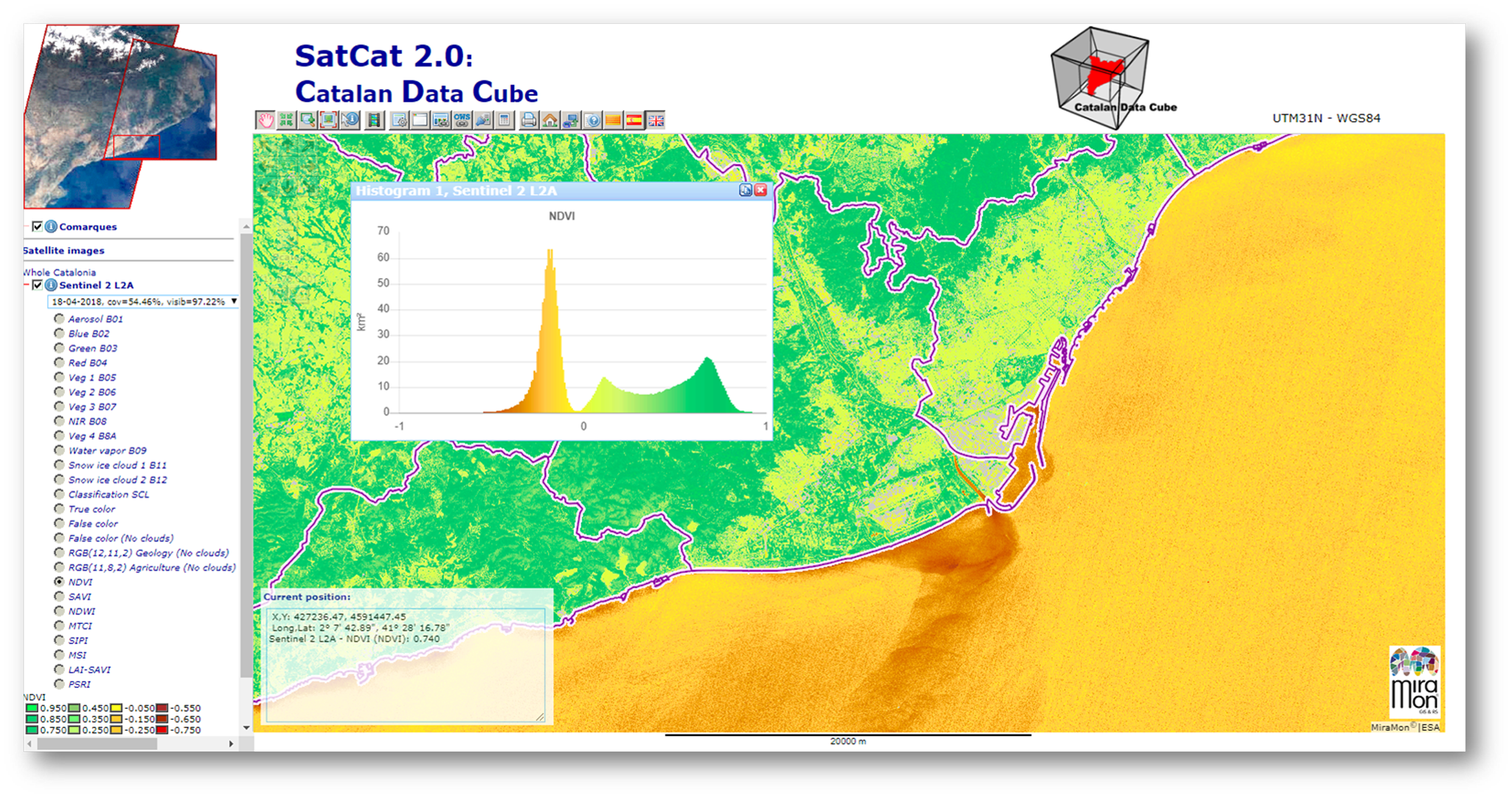The width and height of the screenshot is (1512, 798).
Task: Toggle the Sentinel 2 L2A checkbox
Action: point(37,285)
